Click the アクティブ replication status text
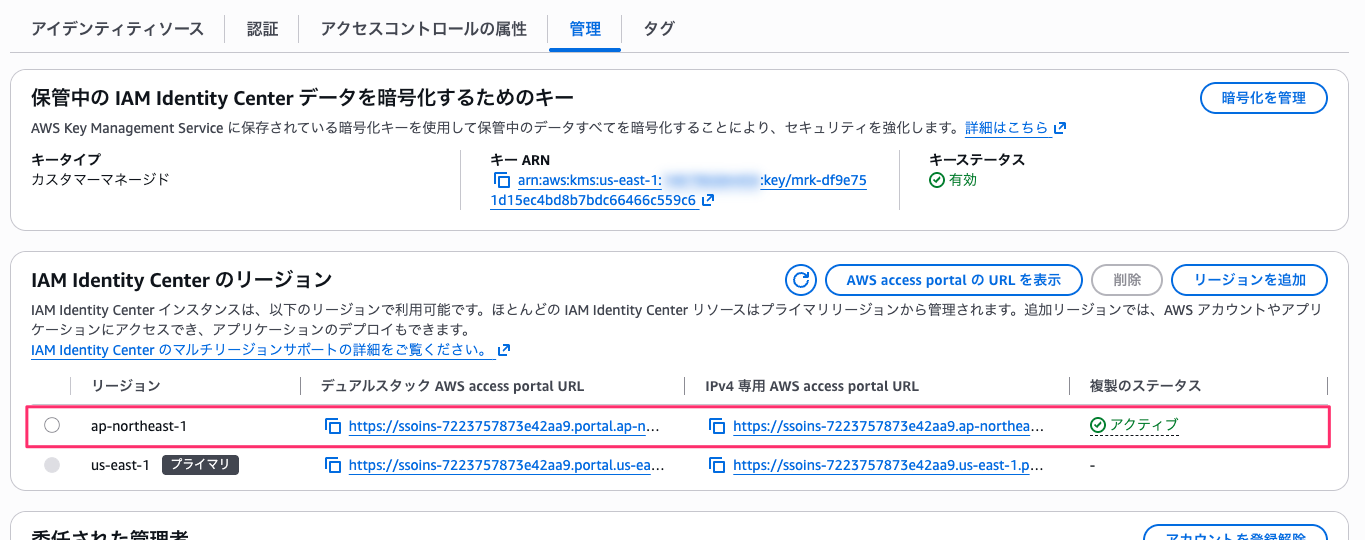Viewport: 1365px width, 540px height. coord(1144,425)
